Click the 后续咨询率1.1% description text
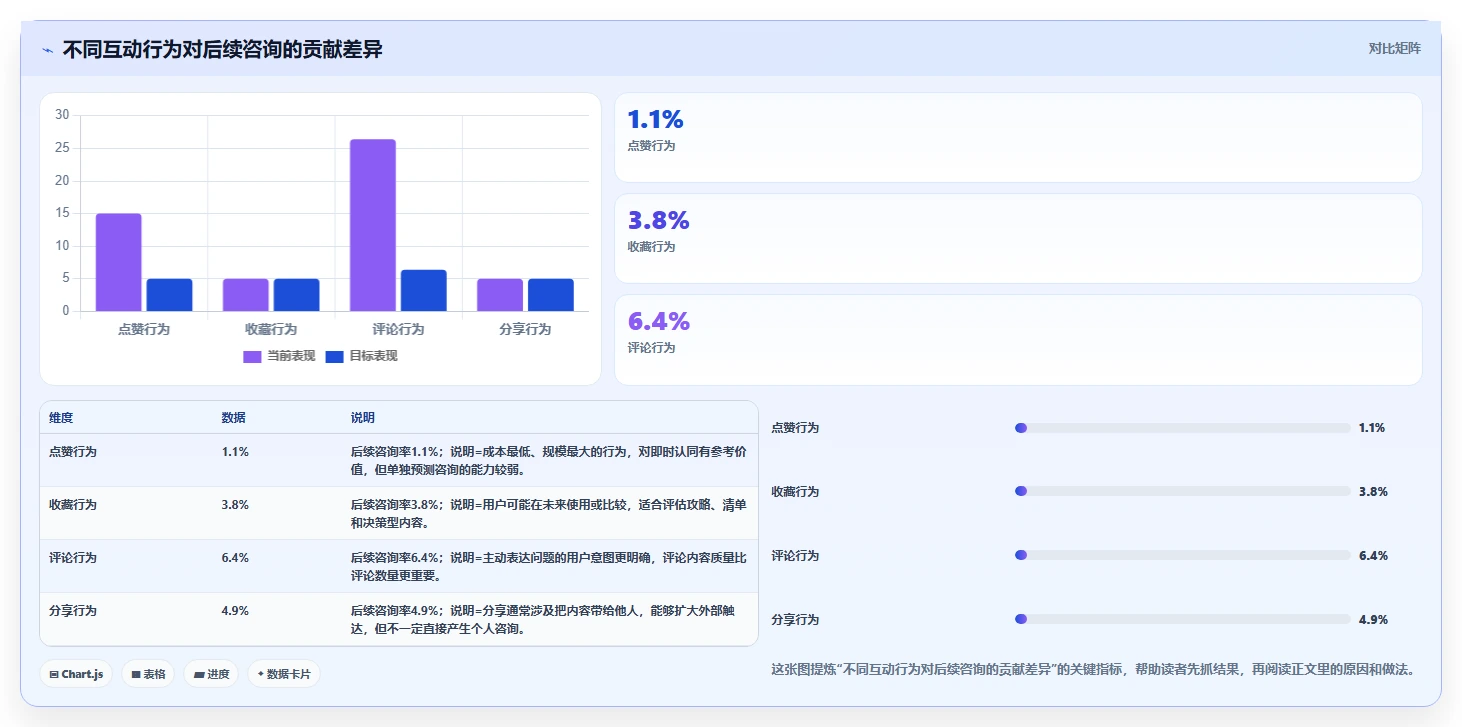1462x727 pixels. [x=549, y=461]
